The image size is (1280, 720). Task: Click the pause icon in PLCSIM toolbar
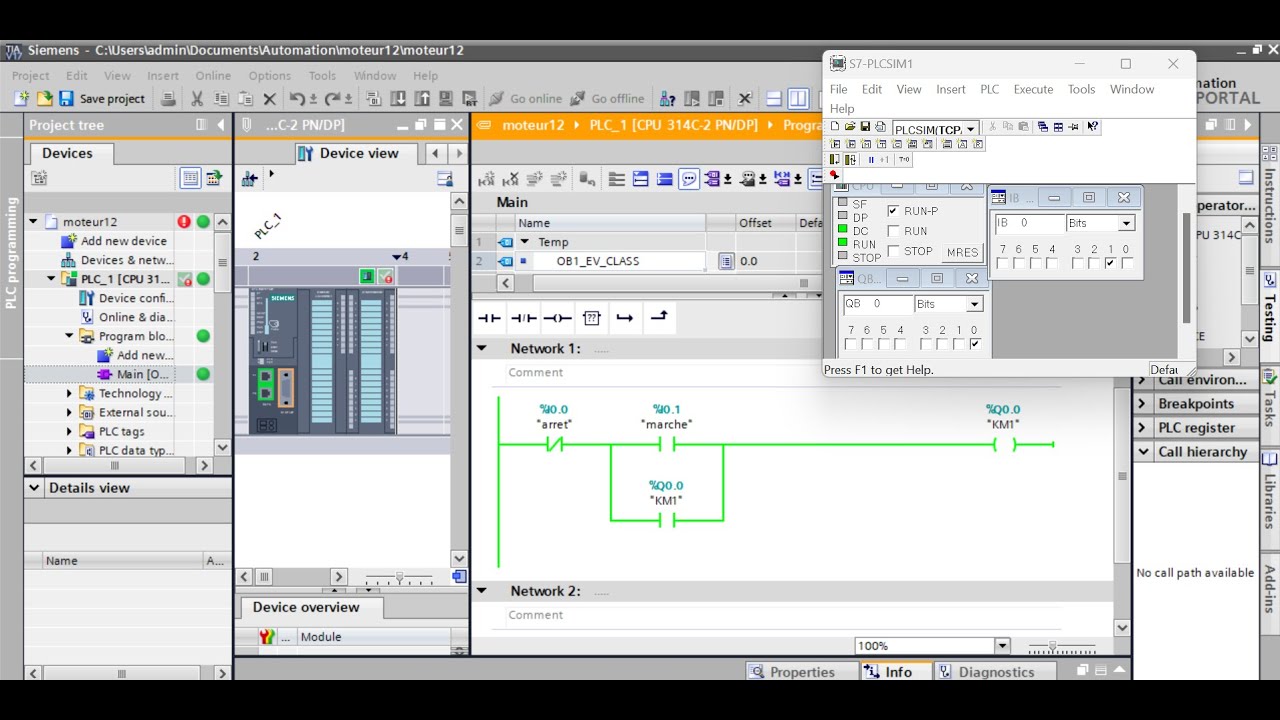[x=871, y=159]
